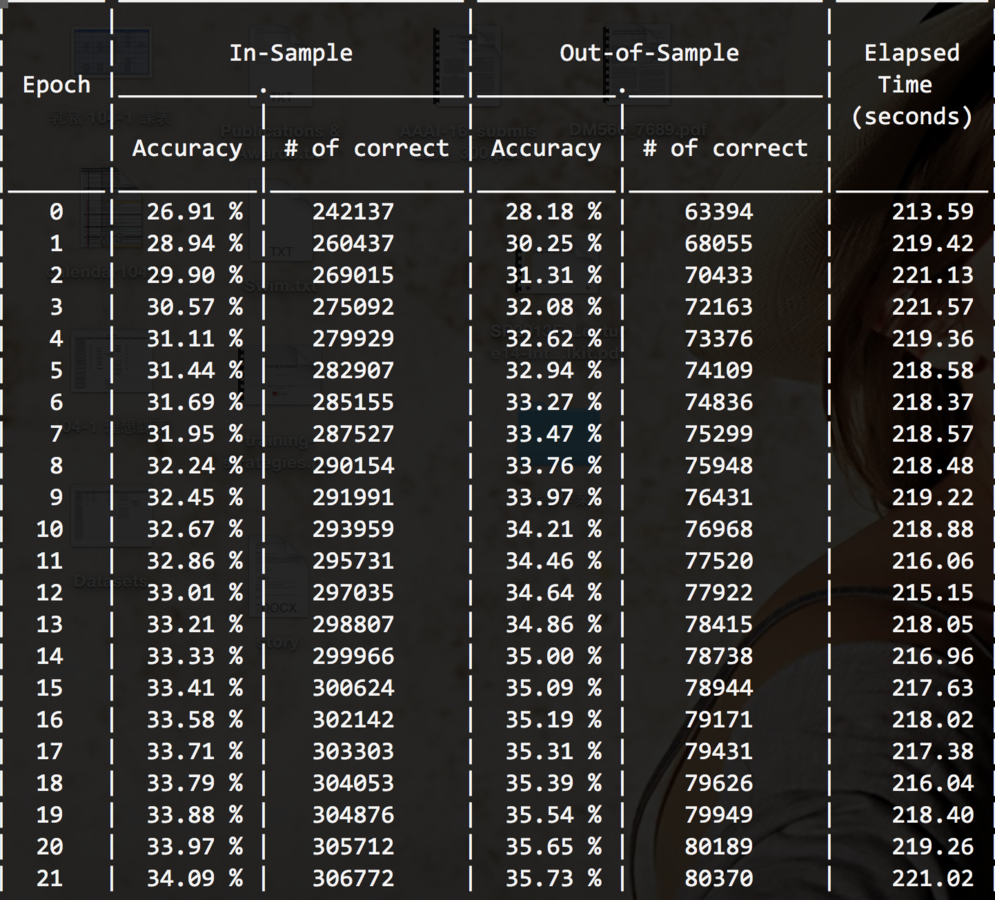Click elapsed time value 213.59
The image size is (995, 900).
coord(933,212)
